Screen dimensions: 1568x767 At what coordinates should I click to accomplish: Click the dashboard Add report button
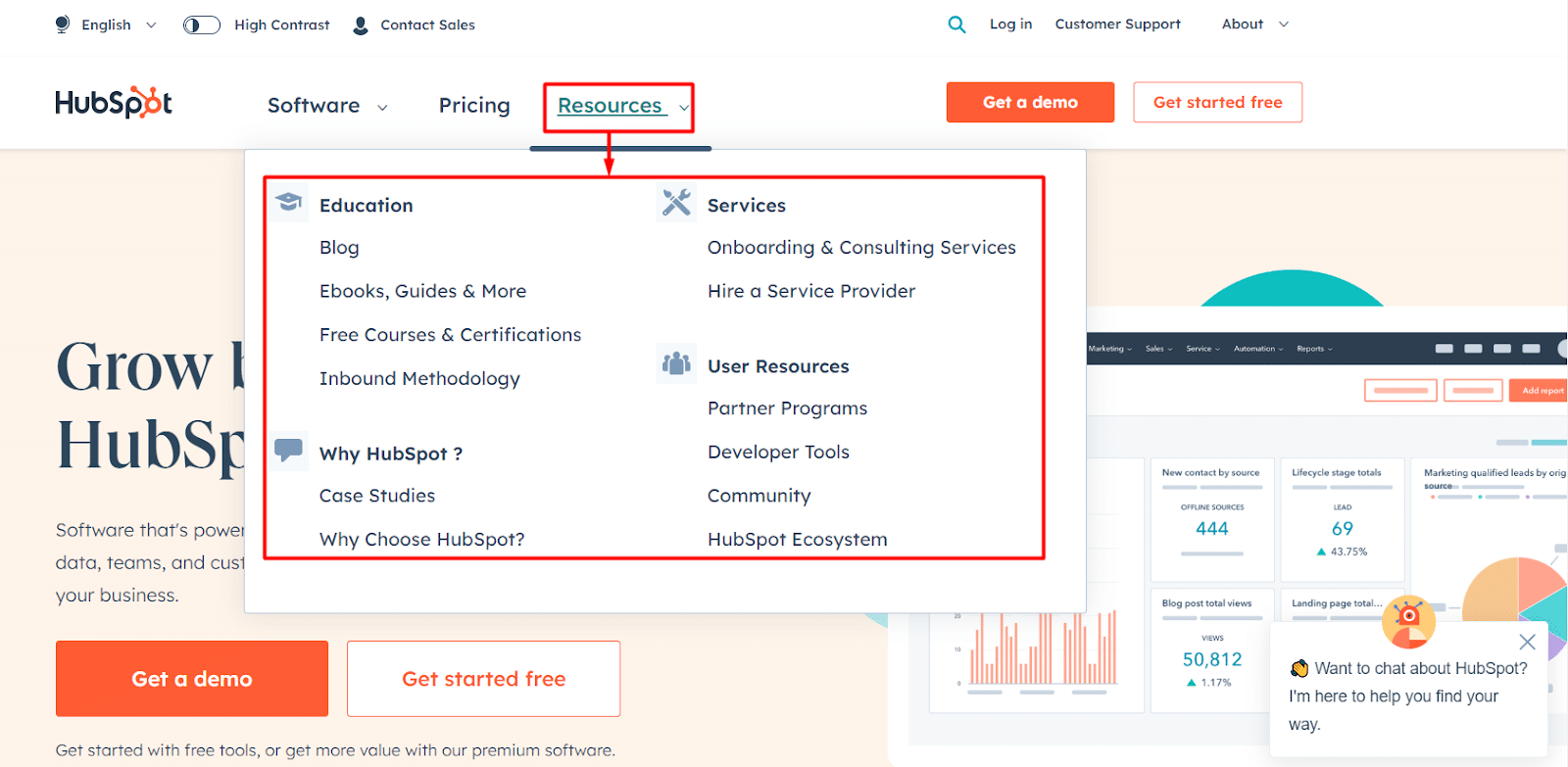click(x=1538, y=390)
